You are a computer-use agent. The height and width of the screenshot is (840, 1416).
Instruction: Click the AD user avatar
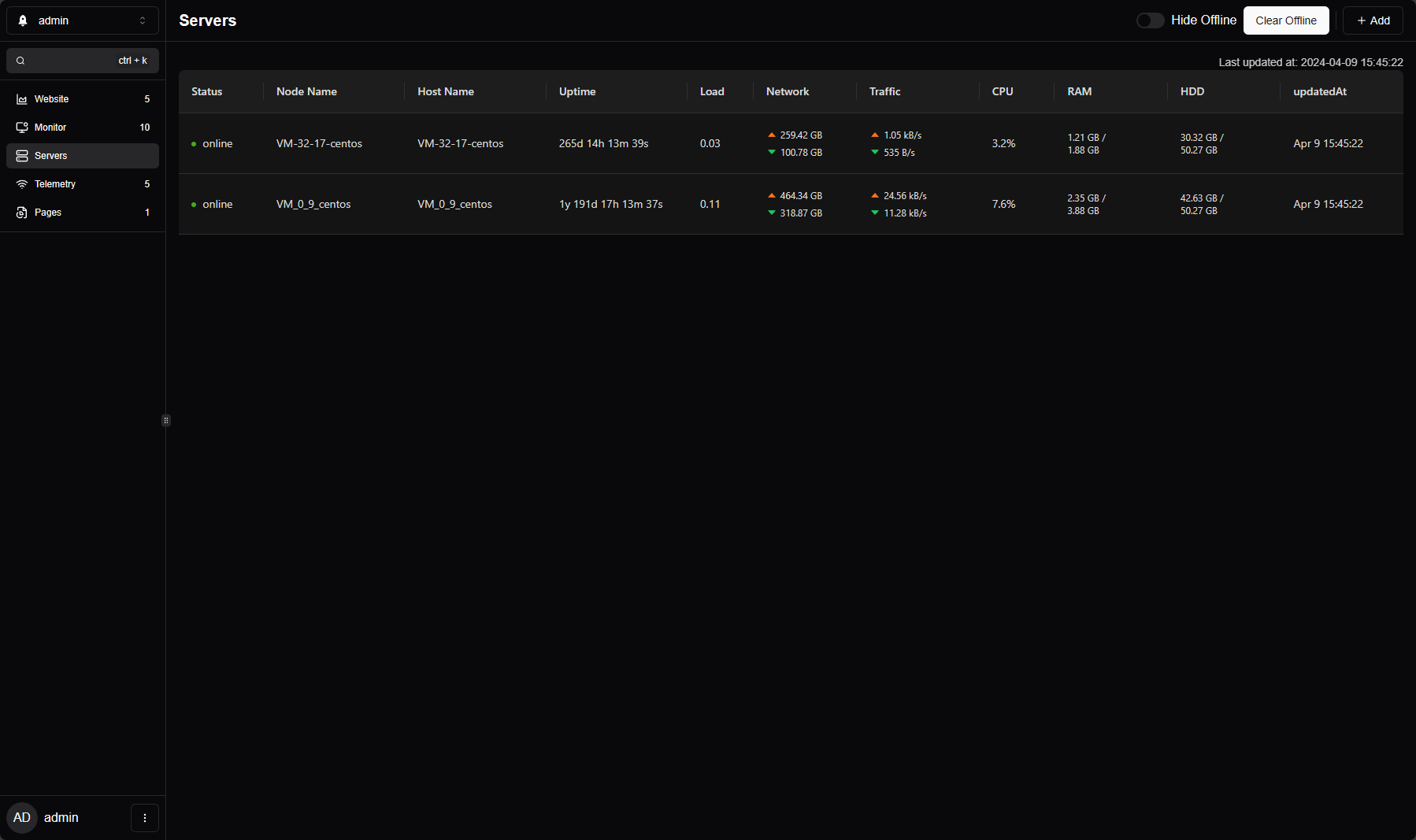click(x=22, y=818)
